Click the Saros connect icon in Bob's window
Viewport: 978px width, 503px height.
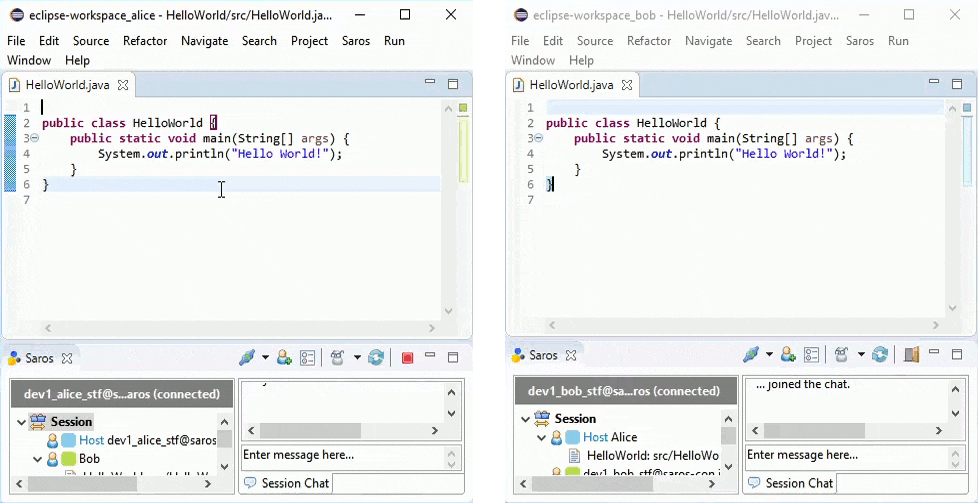(x=752, y=355)
